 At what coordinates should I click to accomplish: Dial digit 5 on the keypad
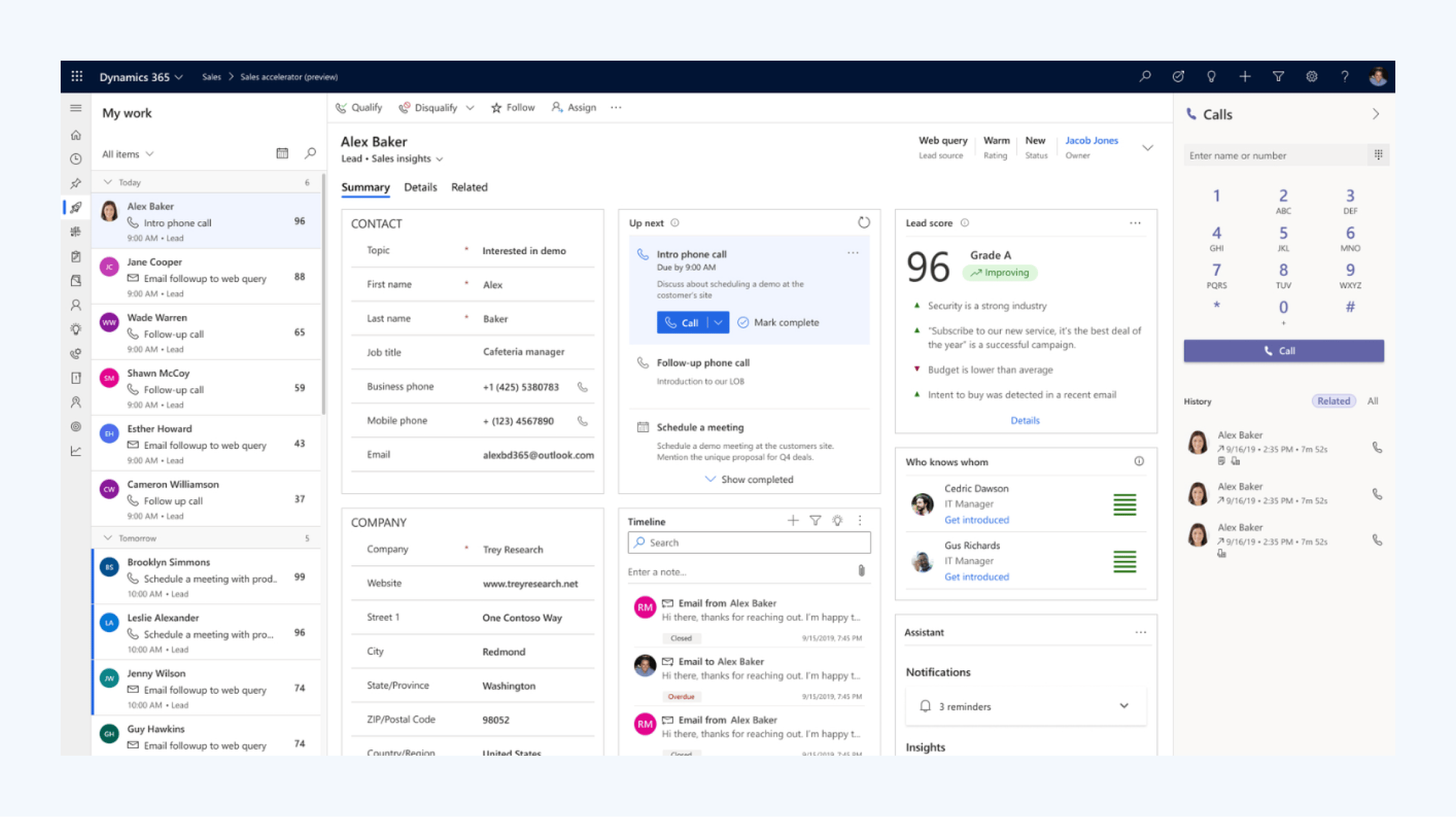1283,238
